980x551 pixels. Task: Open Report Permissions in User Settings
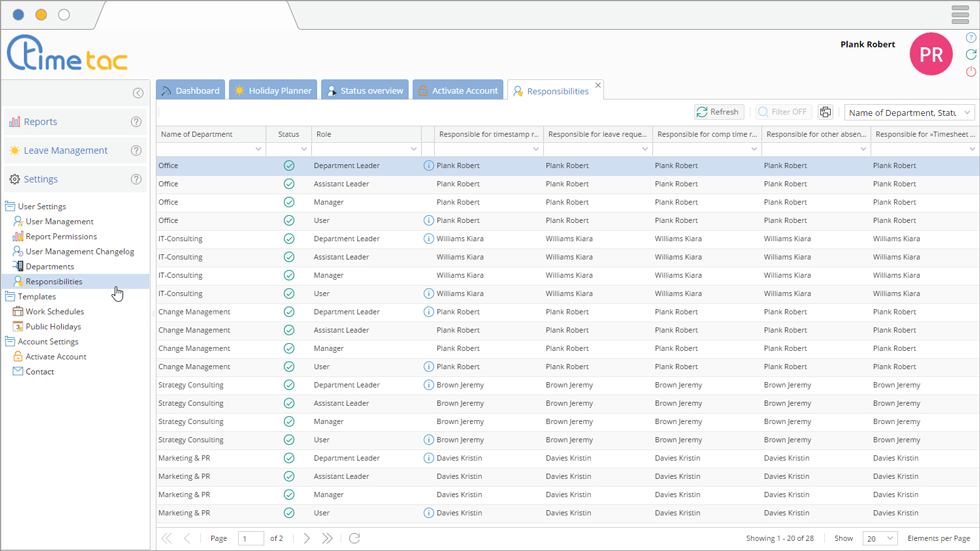[61, 237]
